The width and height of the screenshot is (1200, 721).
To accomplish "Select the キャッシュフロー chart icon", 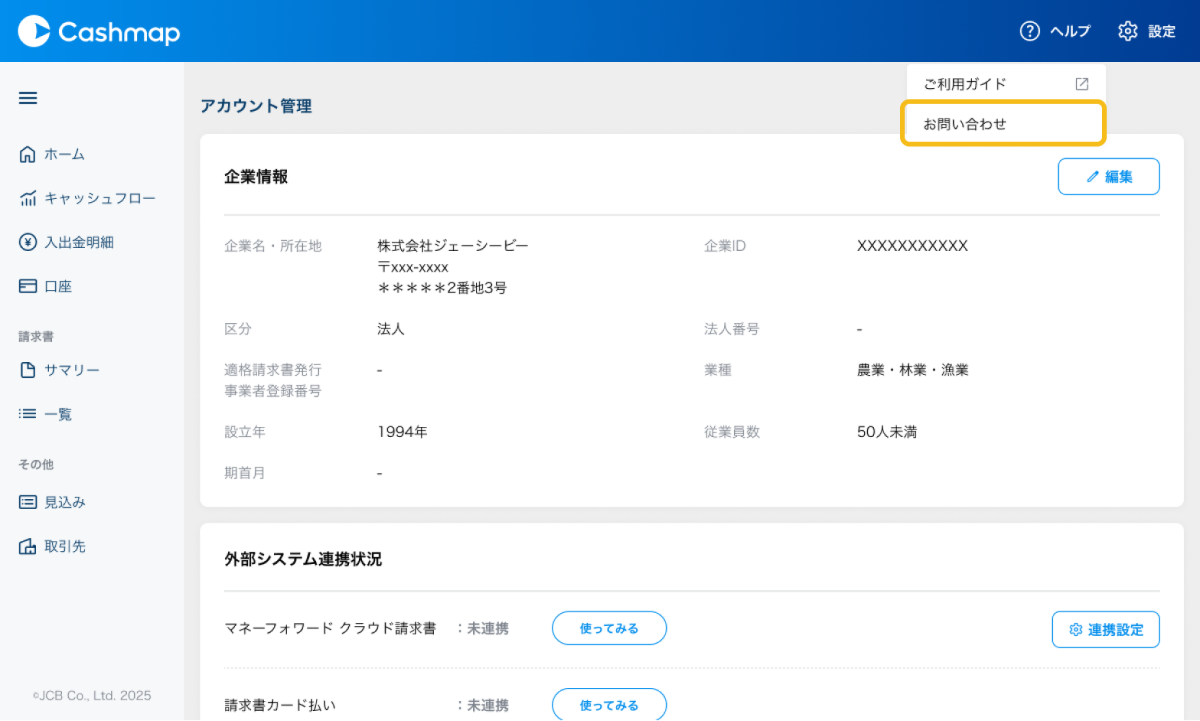I will click(x=28, y=197).
